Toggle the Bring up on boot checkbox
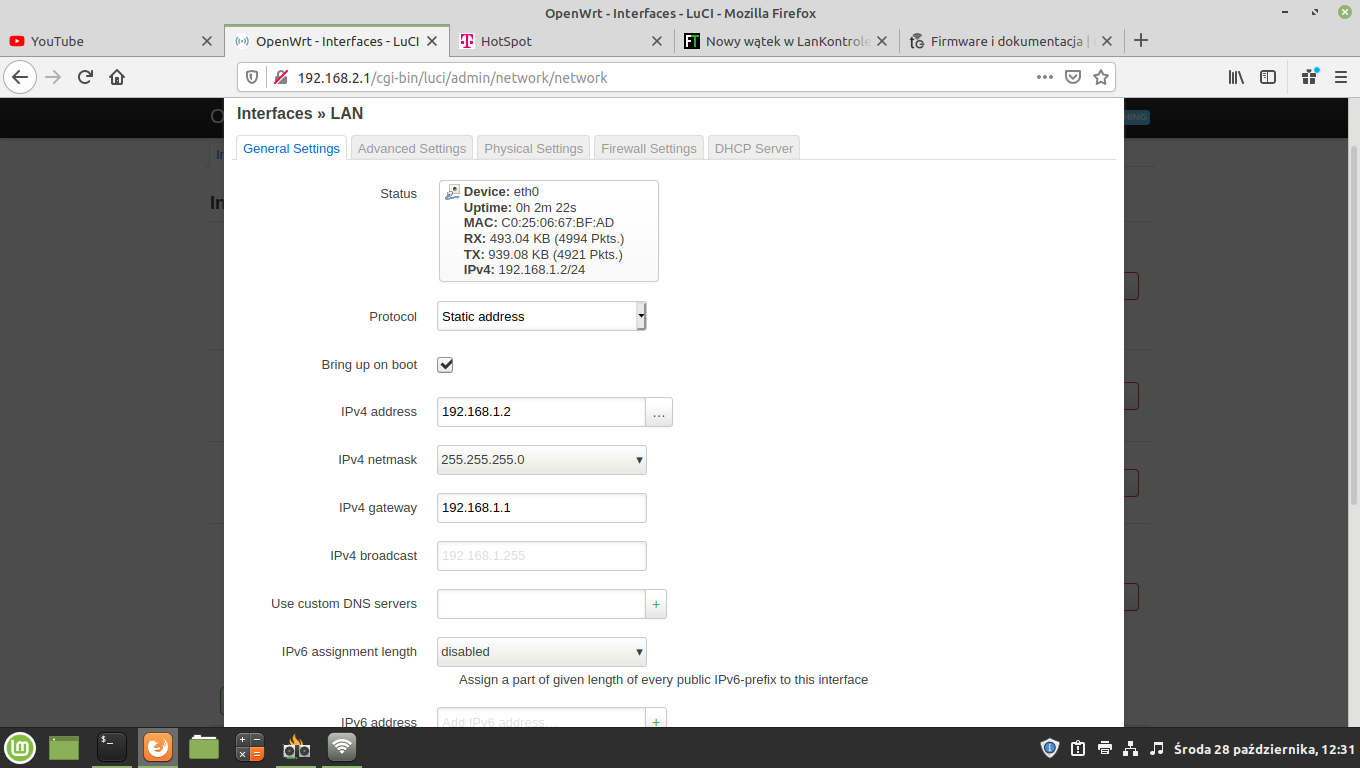Screen dimensions: 1360x768 coord(446,365)
